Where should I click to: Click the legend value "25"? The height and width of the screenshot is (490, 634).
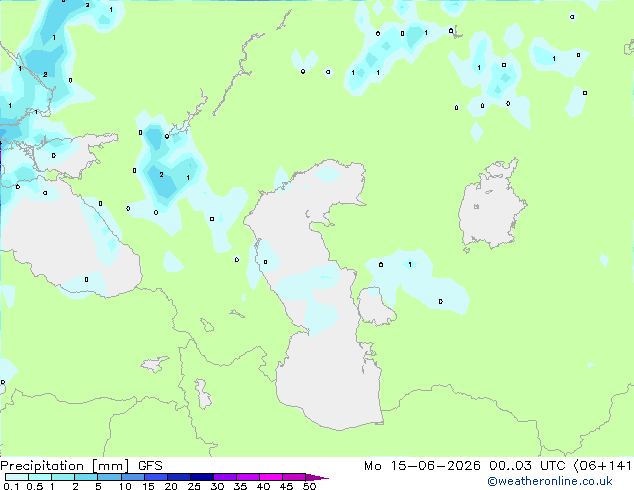click(194, 486)
